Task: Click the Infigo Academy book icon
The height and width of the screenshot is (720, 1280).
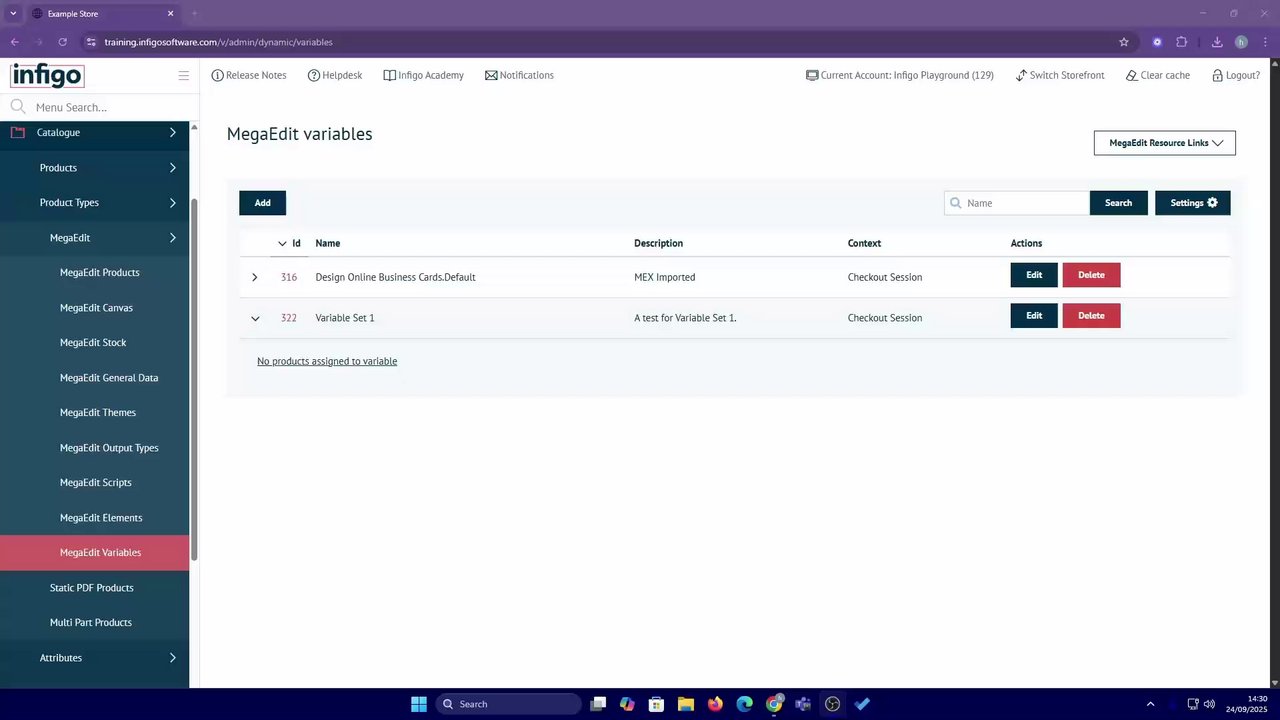Action: [x=390, y=75]
